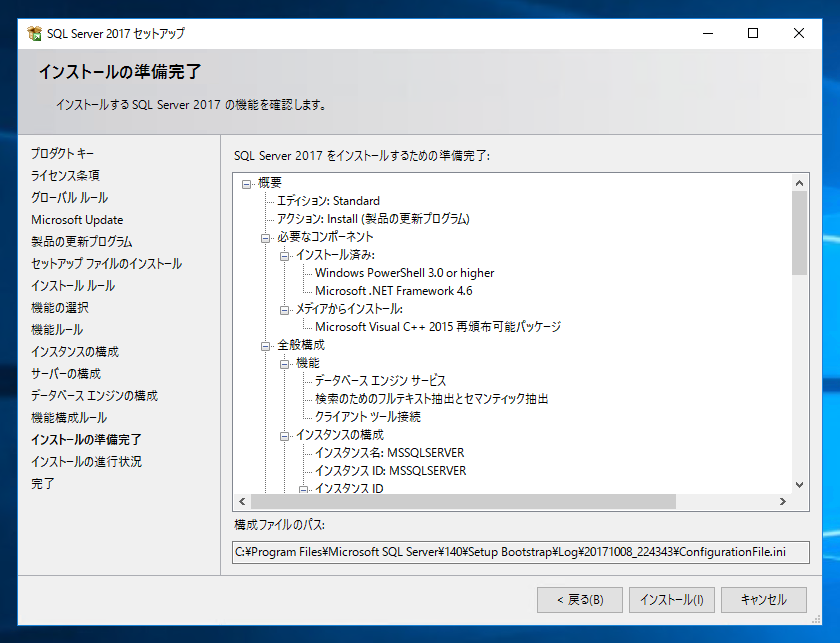The image size is (840, 643).
Task: Click the scroll down arrow of summary tree
Action: [799, 485]
